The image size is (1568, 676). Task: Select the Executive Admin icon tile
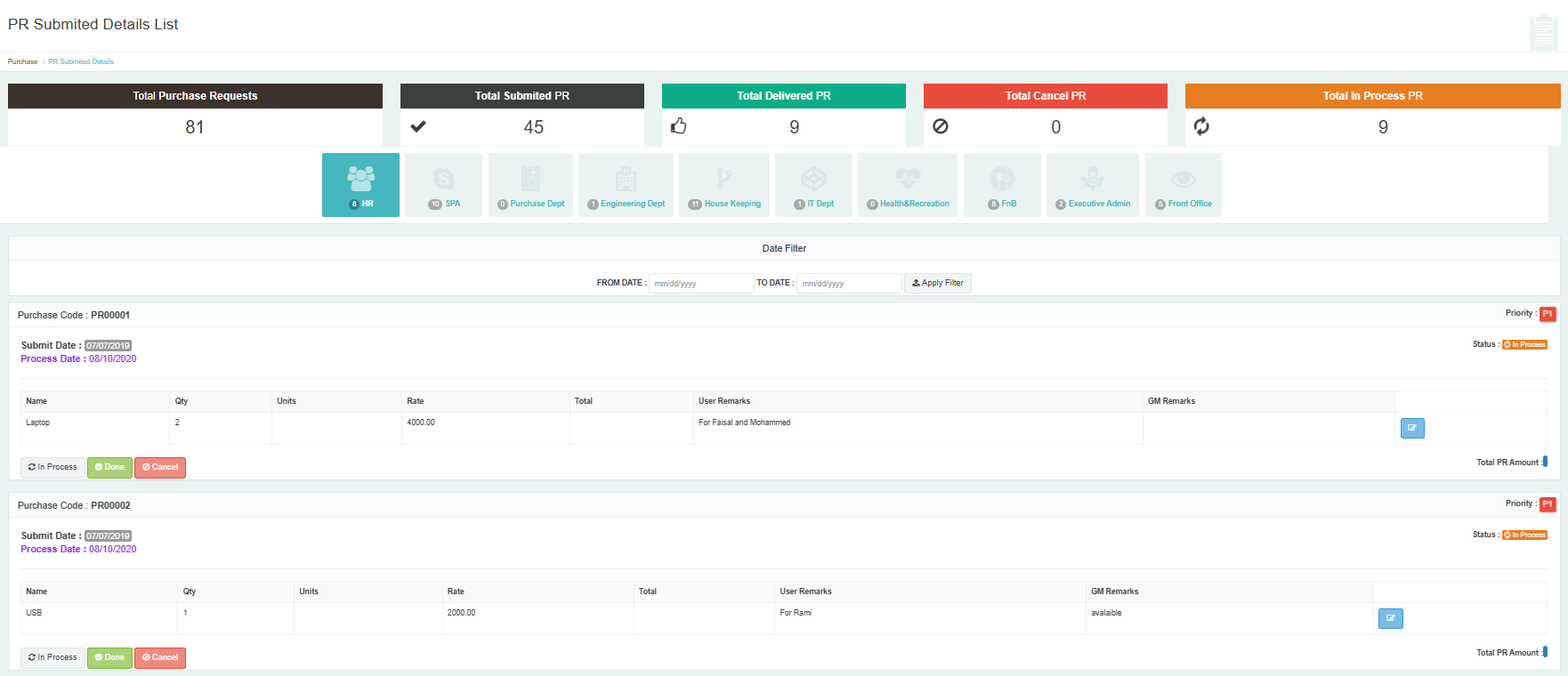coord(1092,185)
